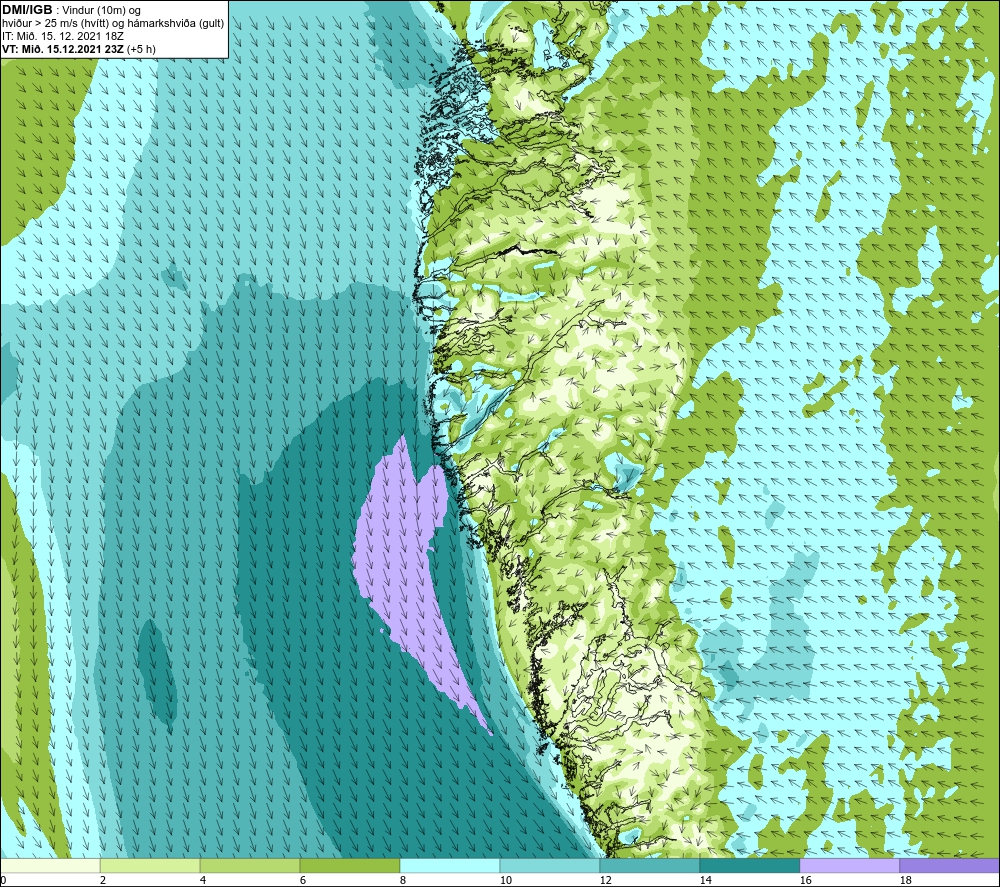Click the light teal 10–12 legend swatch
The image size is (1000, 887).
(550, 865)
